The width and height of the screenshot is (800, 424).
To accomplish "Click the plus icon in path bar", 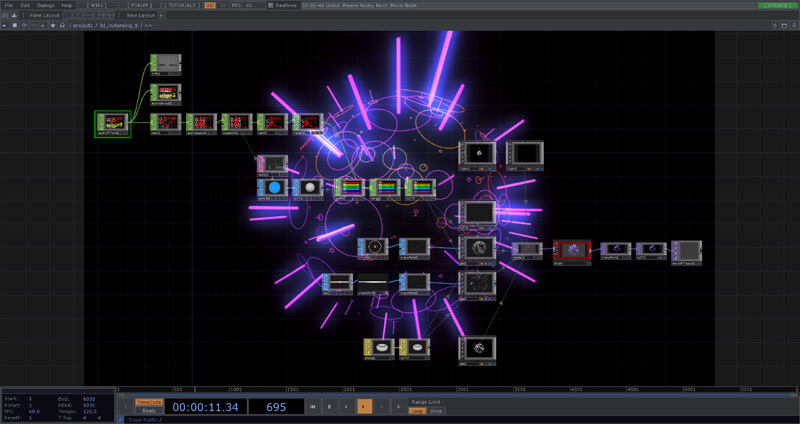I will click(43, 25).
